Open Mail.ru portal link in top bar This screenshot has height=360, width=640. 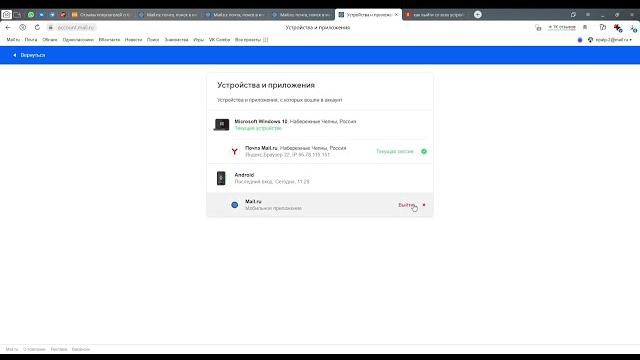pyautogui.click(x=13, y=40)
